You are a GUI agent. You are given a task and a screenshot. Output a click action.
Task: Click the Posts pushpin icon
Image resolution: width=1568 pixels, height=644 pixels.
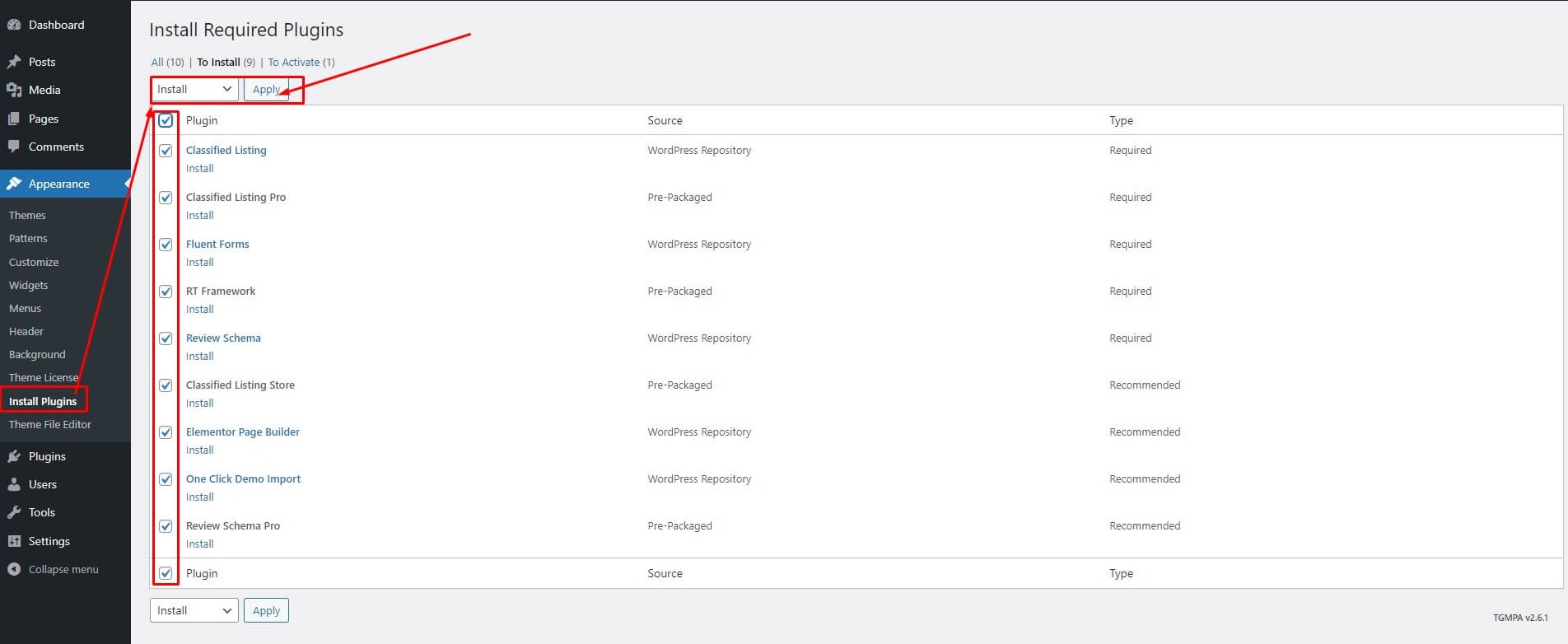point(14,62)
